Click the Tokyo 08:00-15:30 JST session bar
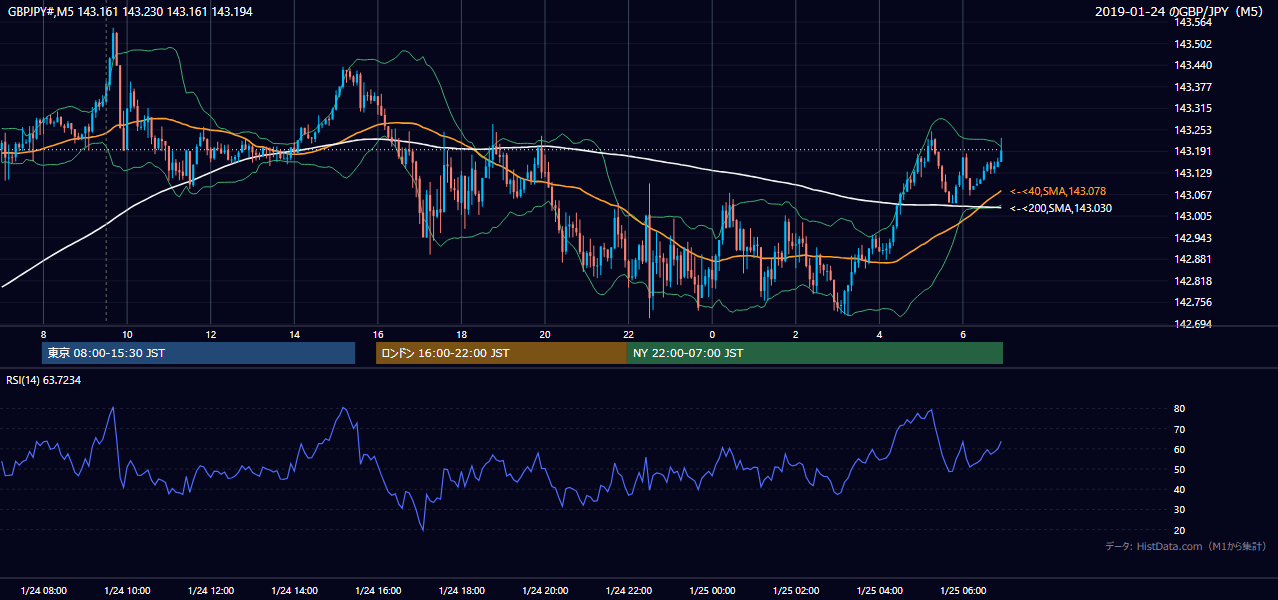This screenshot has height=600, width=1278. point(198,353)
